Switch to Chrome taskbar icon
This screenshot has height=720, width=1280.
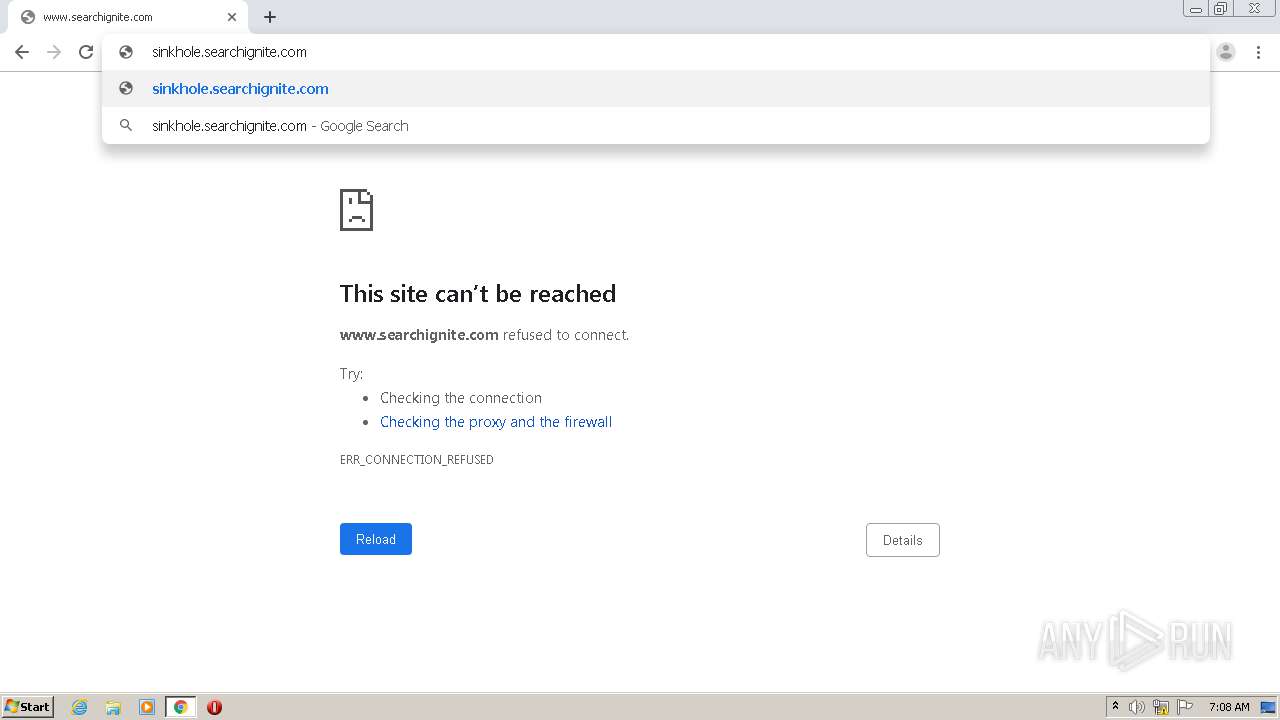180,707
